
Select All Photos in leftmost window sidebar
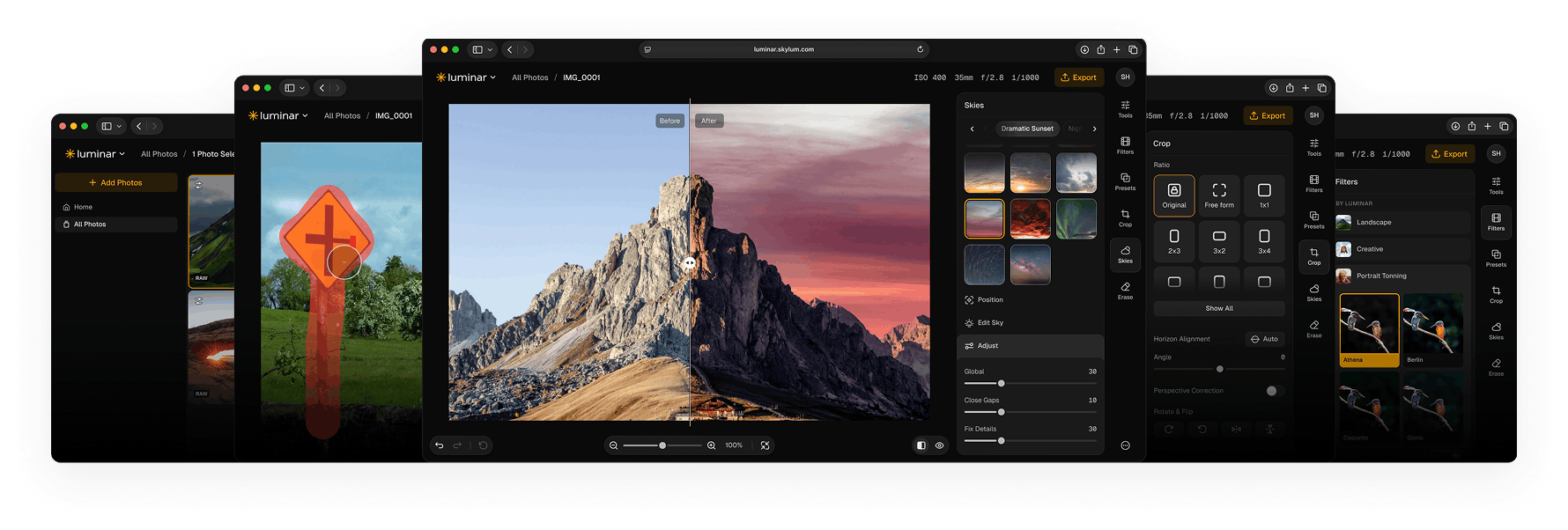[116, 225]
